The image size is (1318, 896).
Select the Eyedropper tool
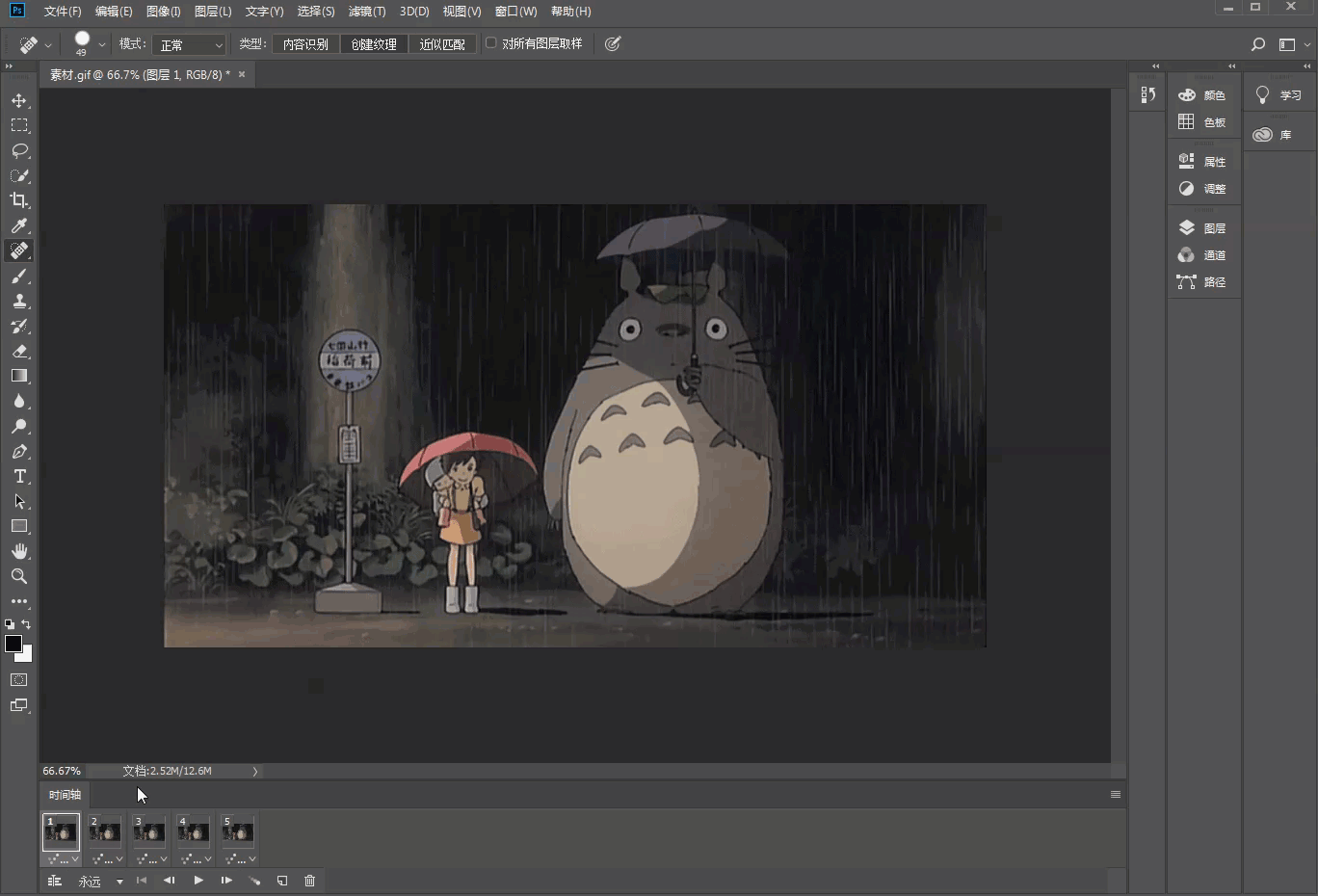pos(19,225)
